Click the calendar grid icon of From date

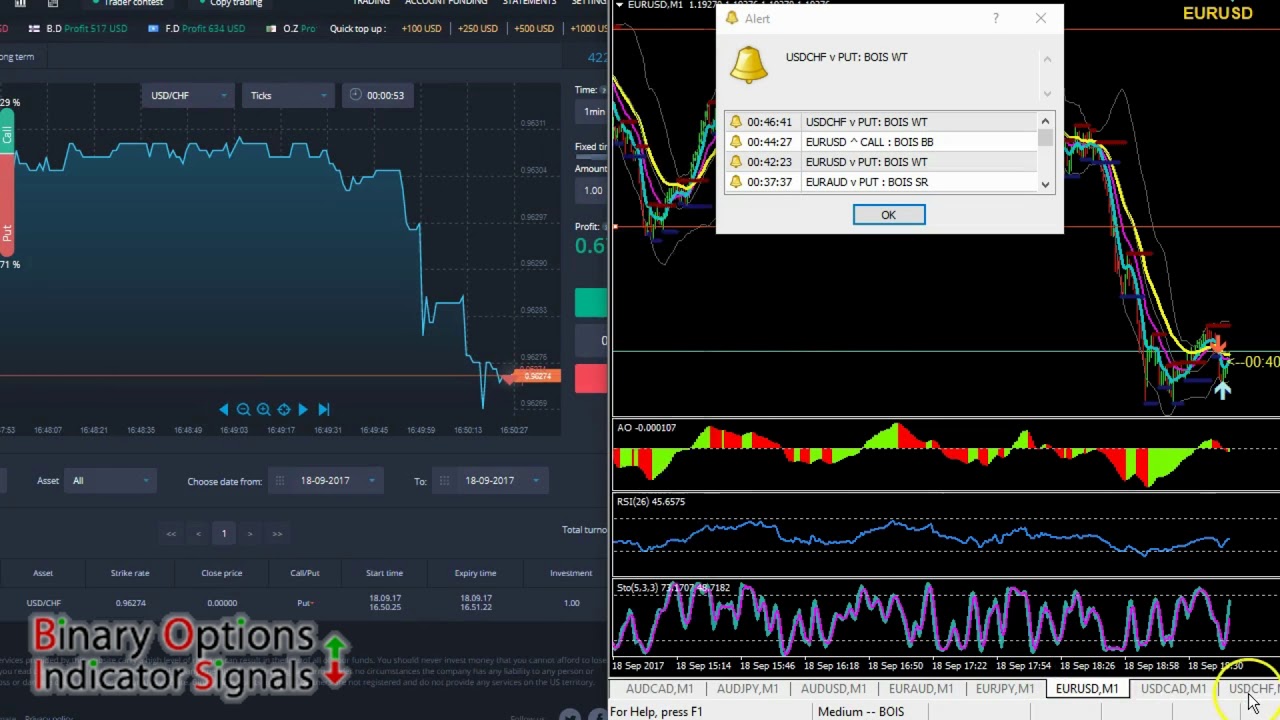280,481
